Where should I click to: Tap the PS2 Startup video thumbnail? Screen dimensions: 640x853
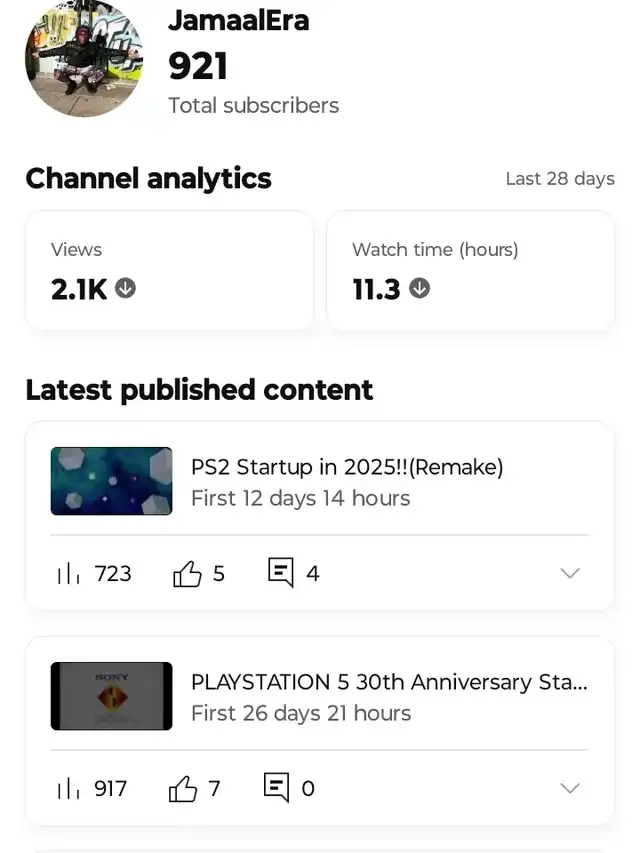click(111, 481)
